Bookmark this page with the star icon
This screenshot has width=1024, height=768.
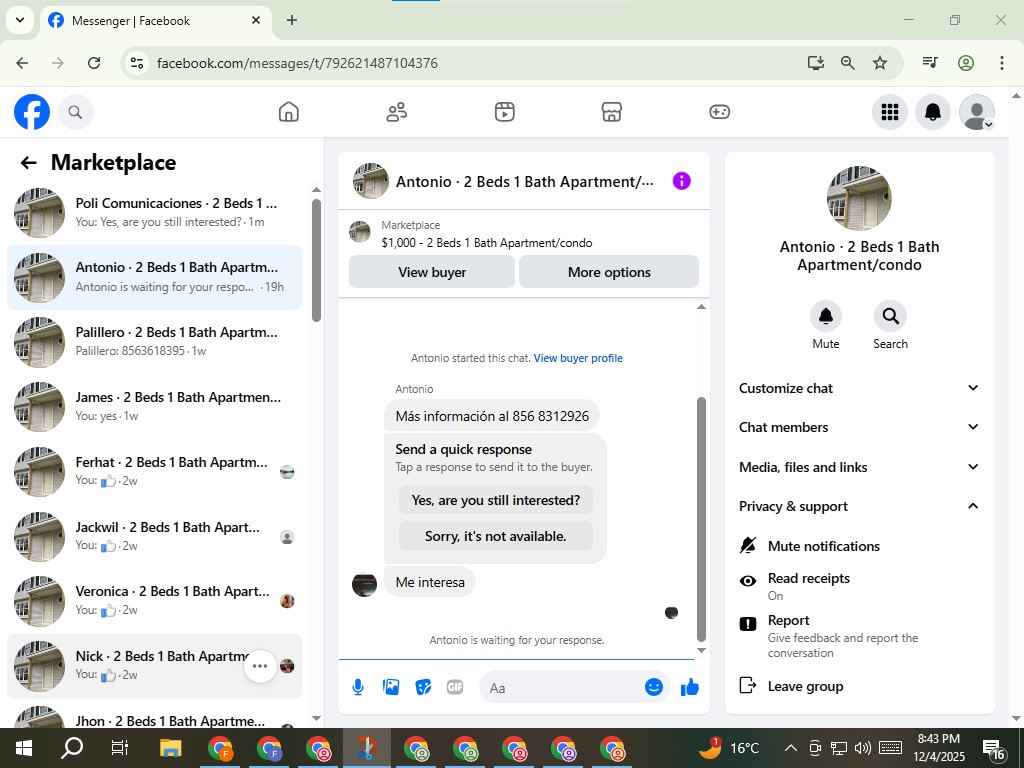click(x=880, y=63)
